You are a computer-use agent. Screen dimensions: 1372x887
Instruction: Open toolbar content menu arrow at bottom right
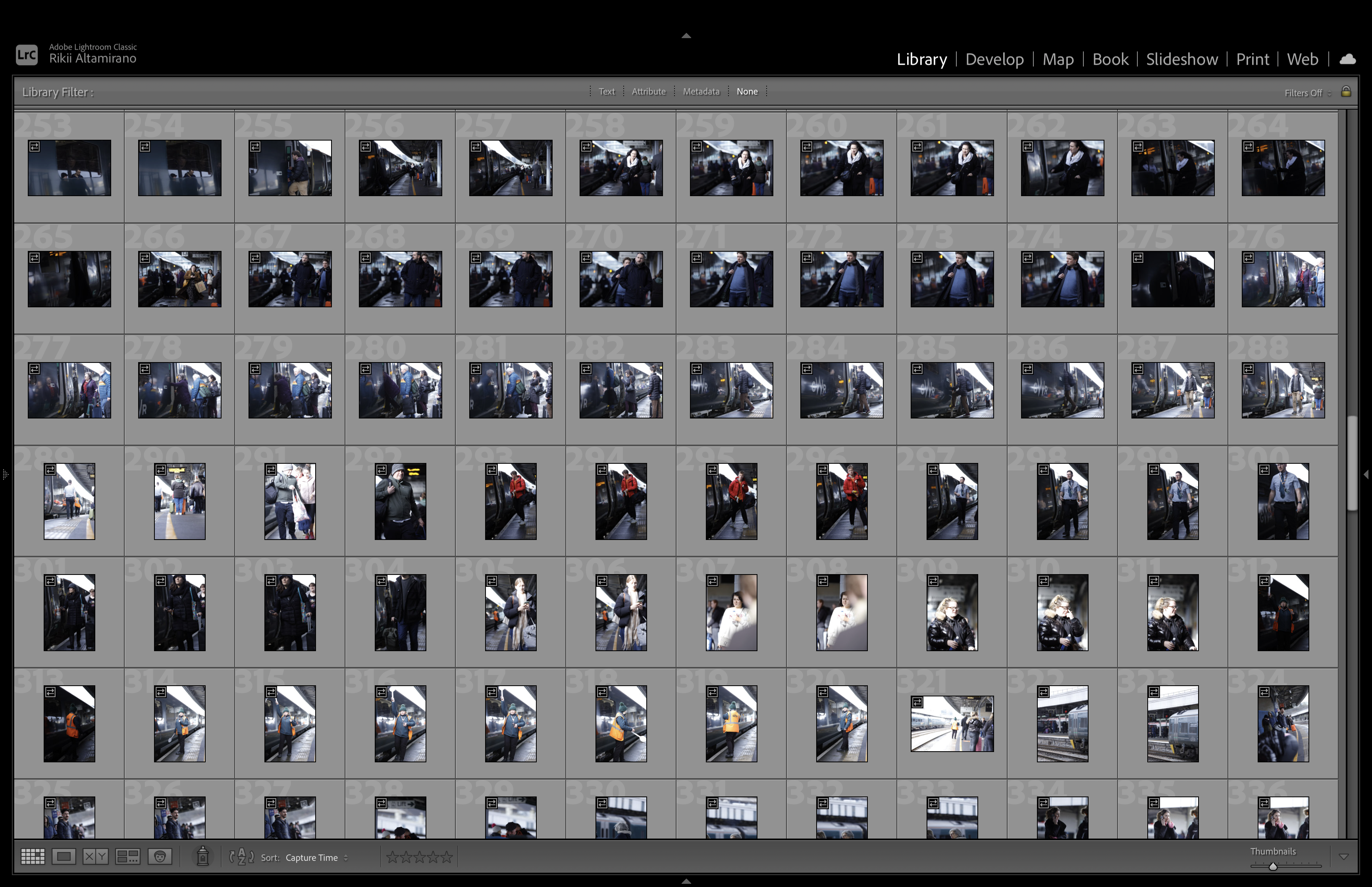[1344, 857]
